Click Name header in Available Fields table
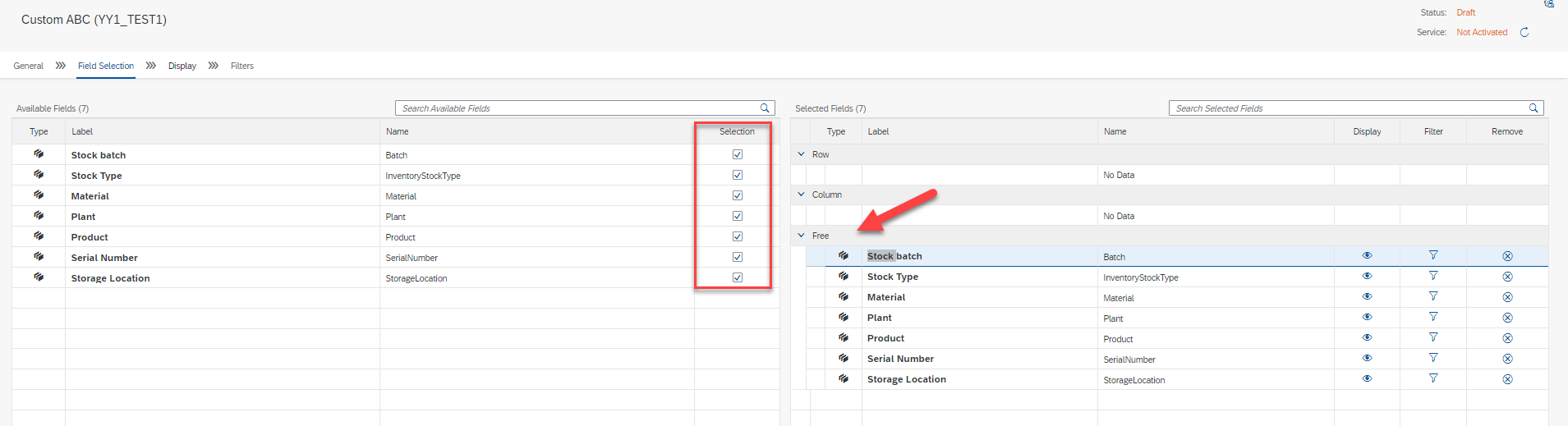This screenshot has height=426, width=1568. tap(398, 131)
